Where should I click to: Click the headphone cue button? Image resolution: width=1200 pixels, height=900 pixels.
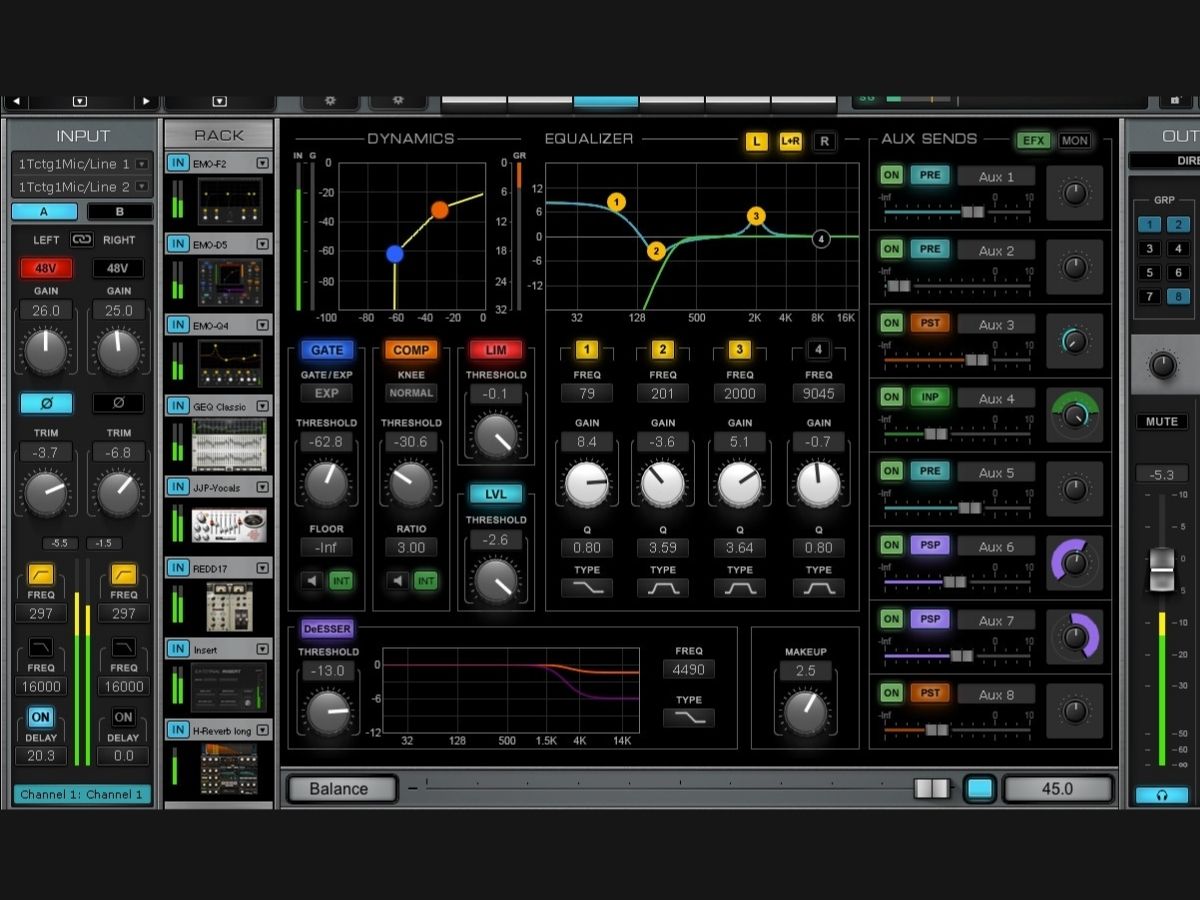click(1162, 795)
